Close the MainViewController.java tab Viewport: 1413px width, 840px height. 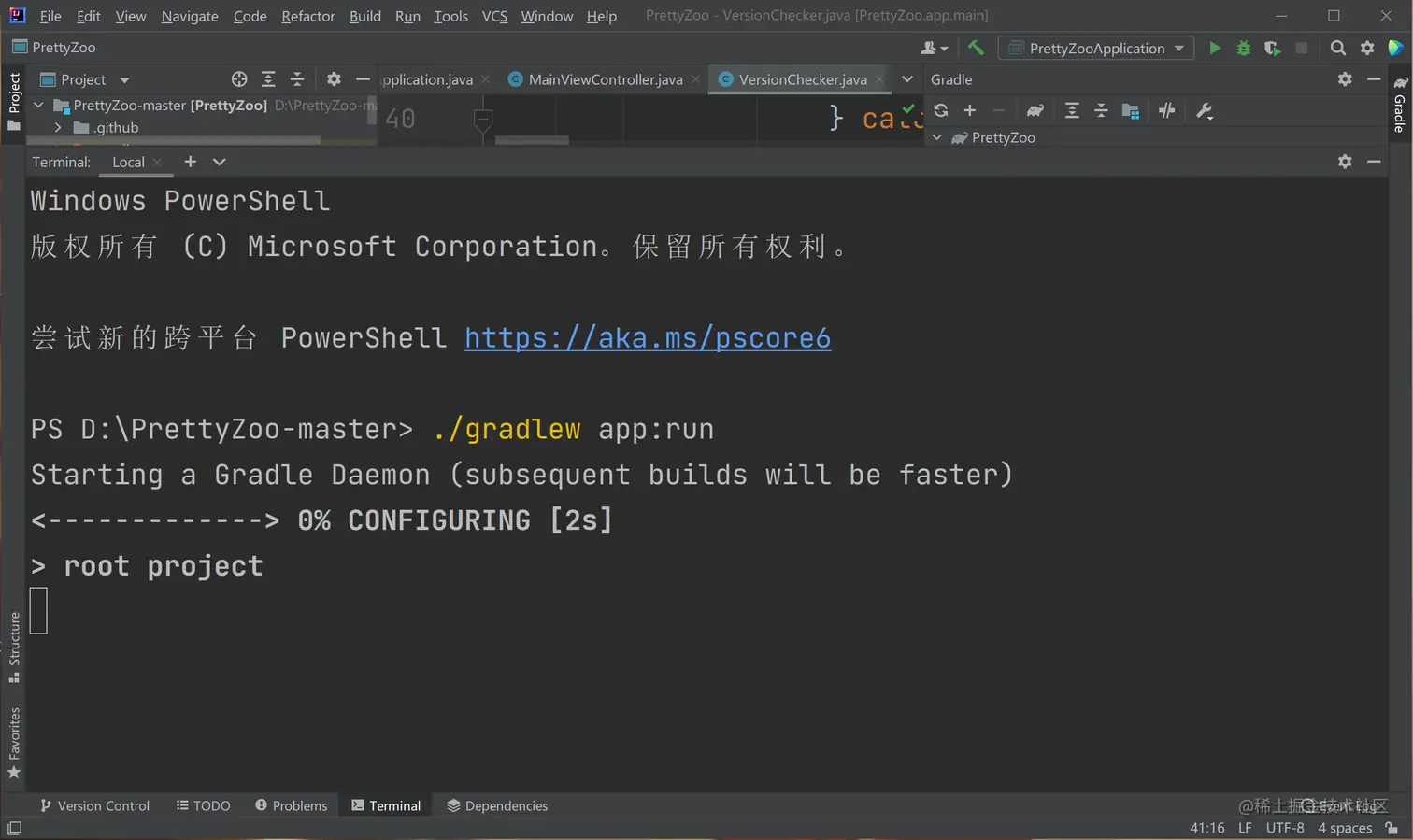[695, 79]
